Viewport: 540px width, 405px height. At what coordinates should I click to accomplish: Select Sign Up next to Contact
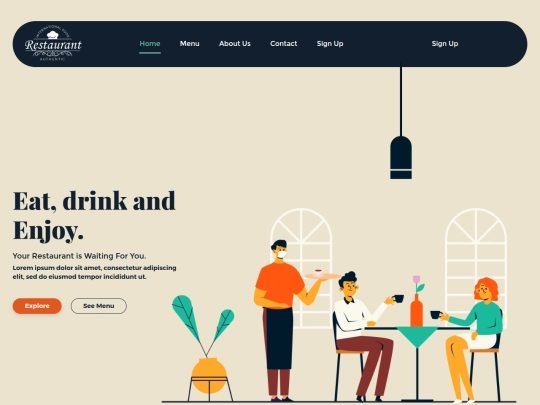coord(330,44)
